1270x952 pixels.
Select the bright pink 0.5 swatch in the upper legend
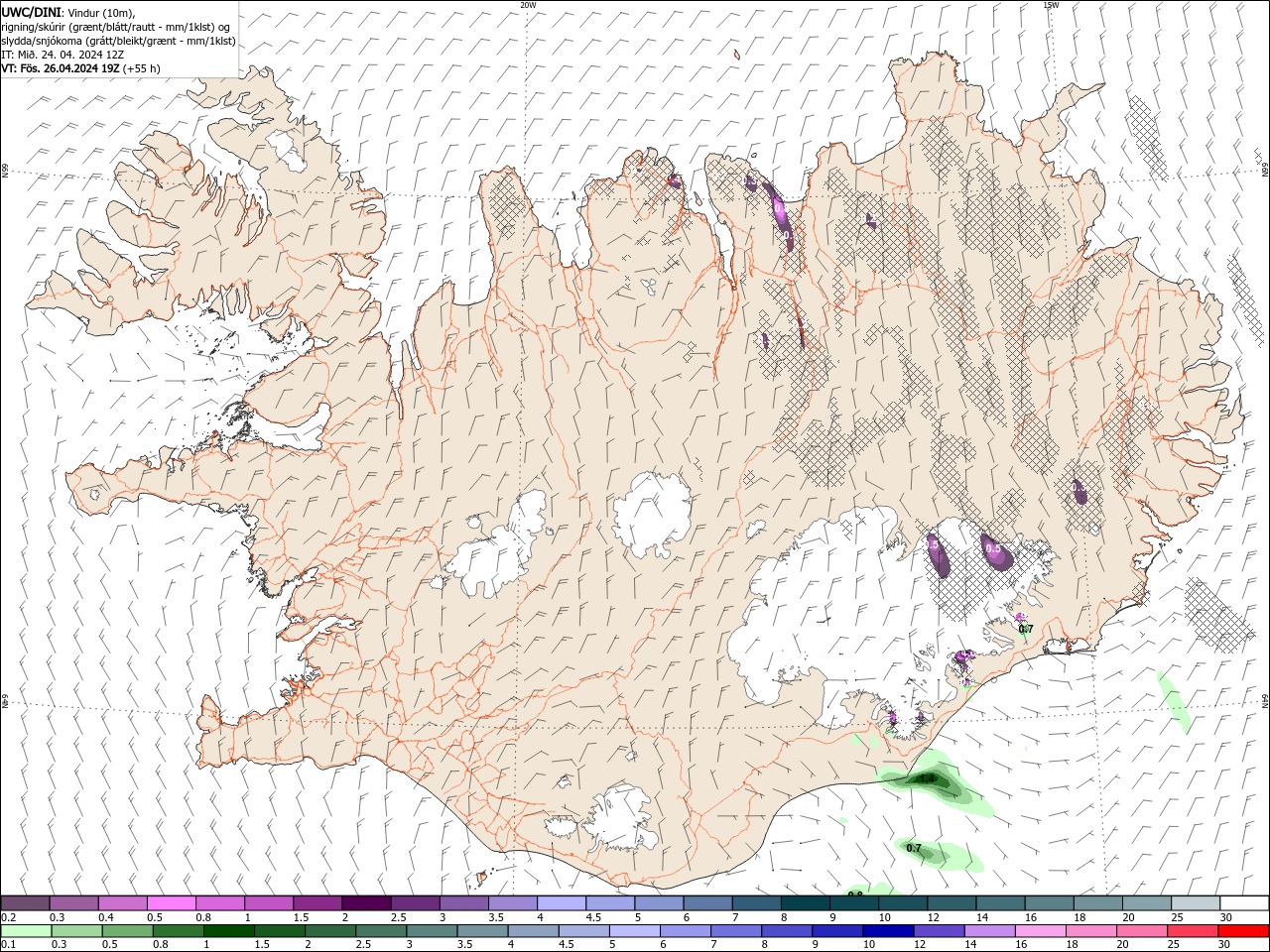point(170,903)
